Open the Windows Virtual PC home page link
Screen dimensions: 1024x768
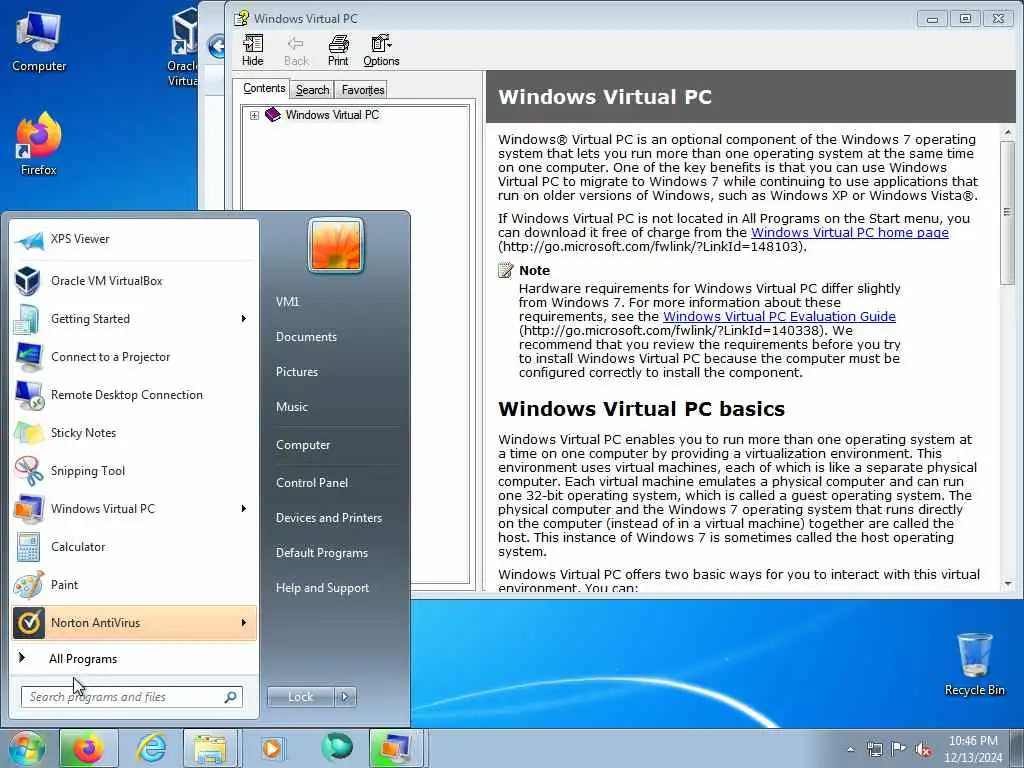[x=850, y=232]
